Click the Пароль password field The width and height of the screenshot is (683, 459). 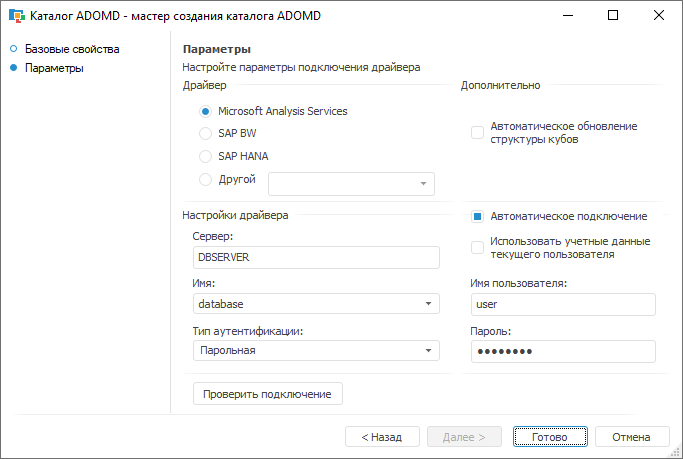[x=562, y=351]
